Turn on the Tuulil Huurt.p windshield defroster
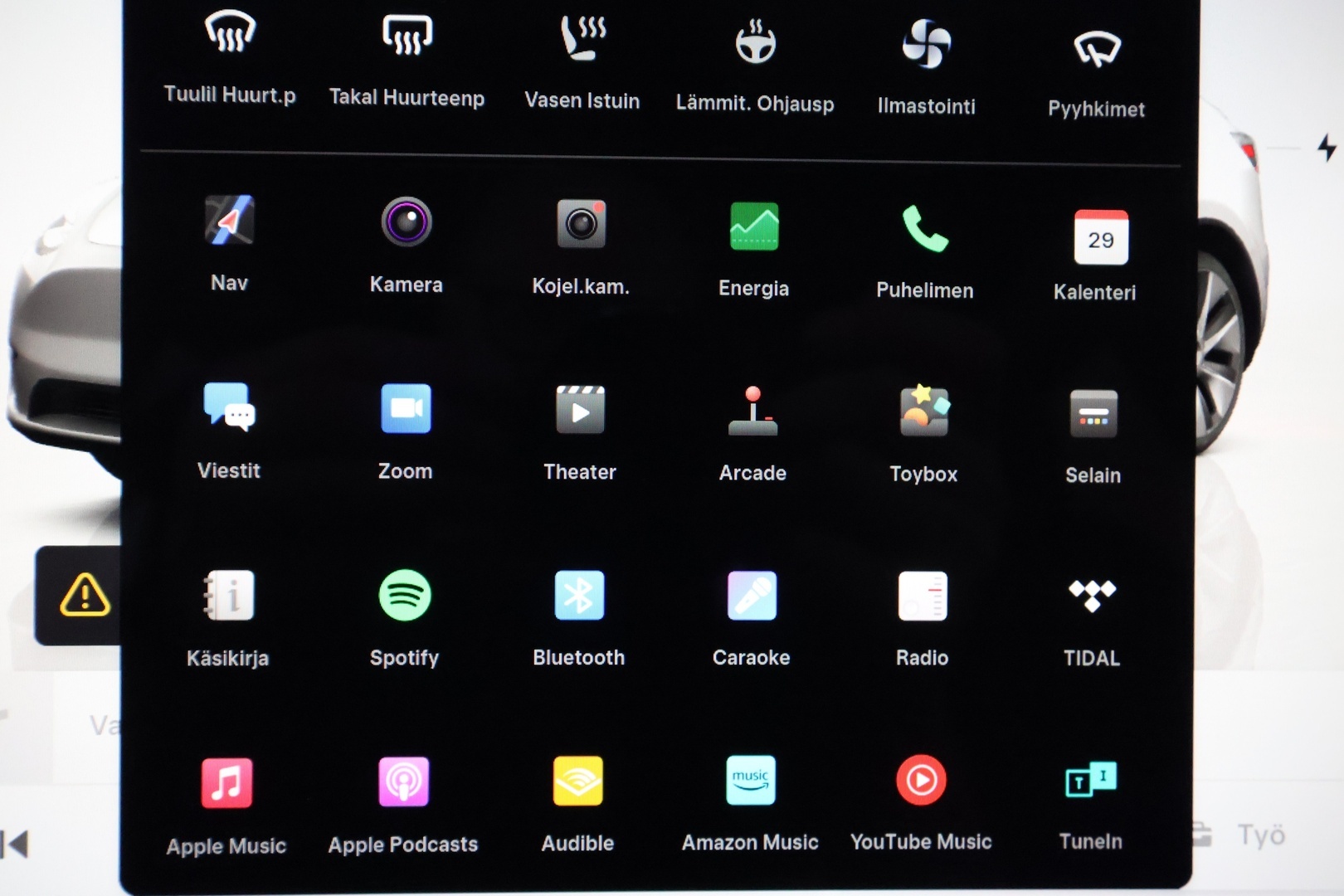Screen dimensions: 1344x896 [230, 32]
